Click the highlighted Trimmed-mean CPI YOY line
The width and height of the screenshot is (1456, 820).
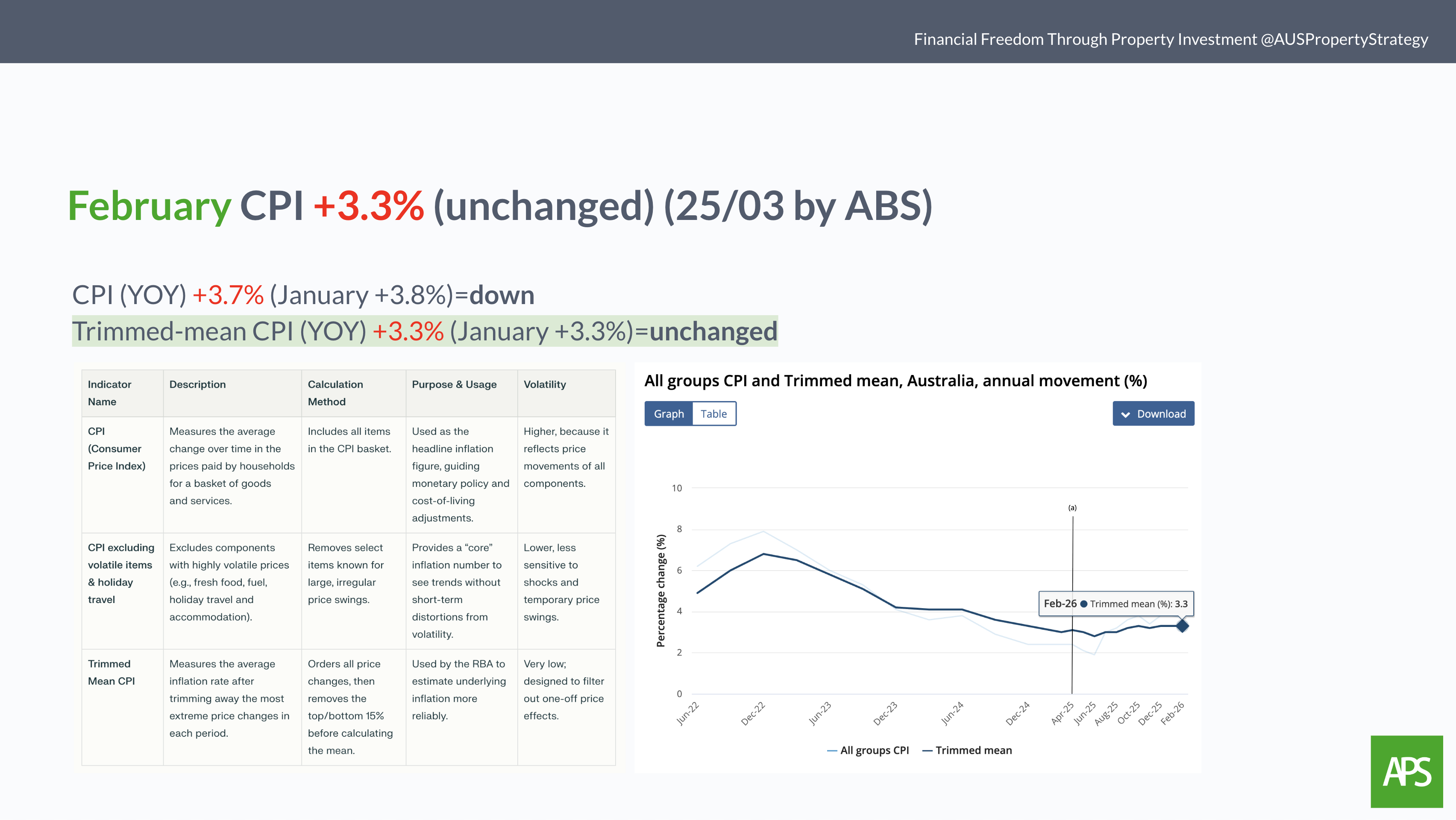coord(425,331)
